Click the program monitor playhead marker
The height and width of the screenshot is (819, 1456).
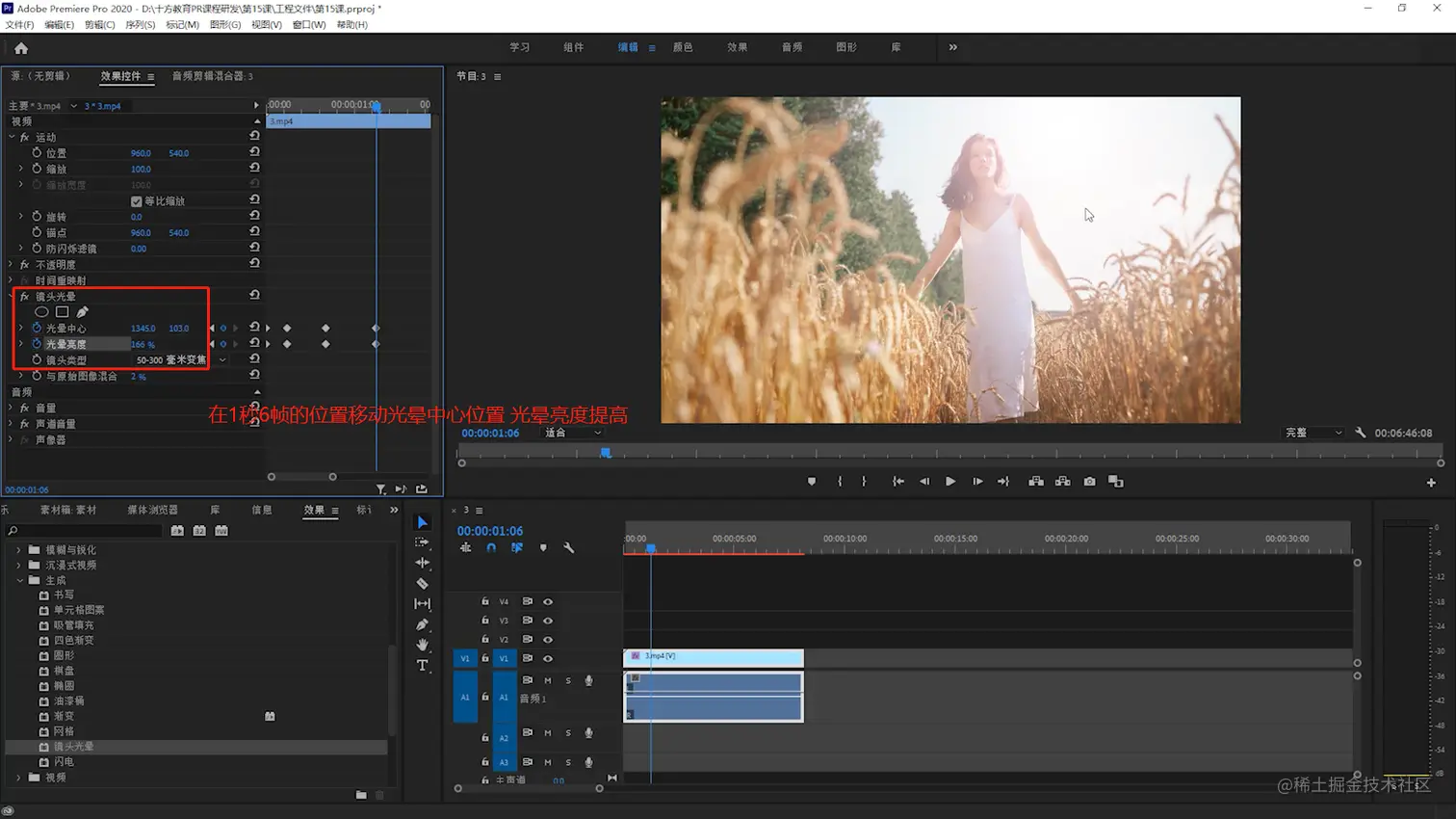(606, 452)
